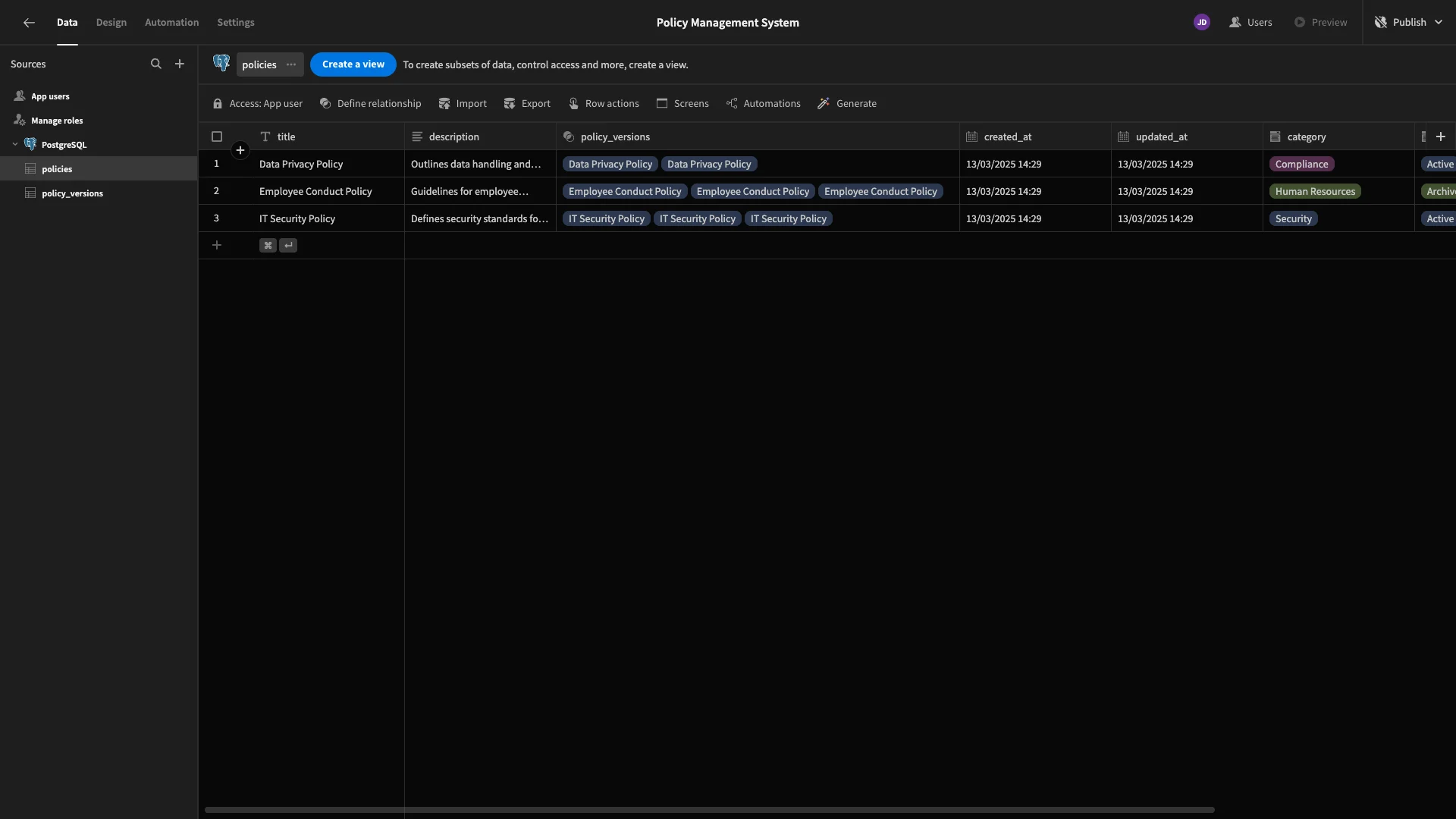The height and width of the screenshot is (819, 1456).
Task: Click the JD user avatar
Action: point(1201,23)
